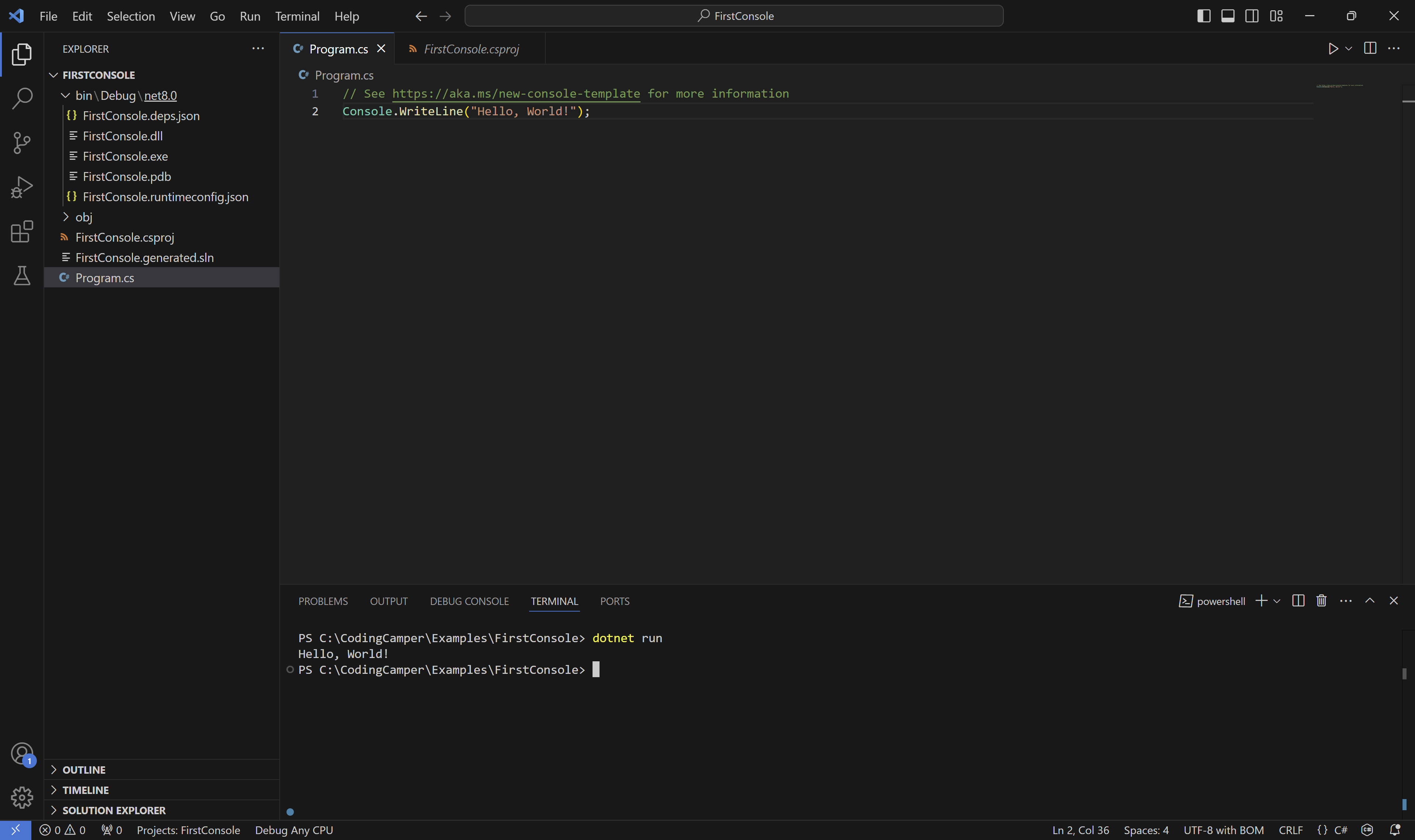Kill terminal with trash icon
The image size is (1415, 840).
pos(1321,601)
